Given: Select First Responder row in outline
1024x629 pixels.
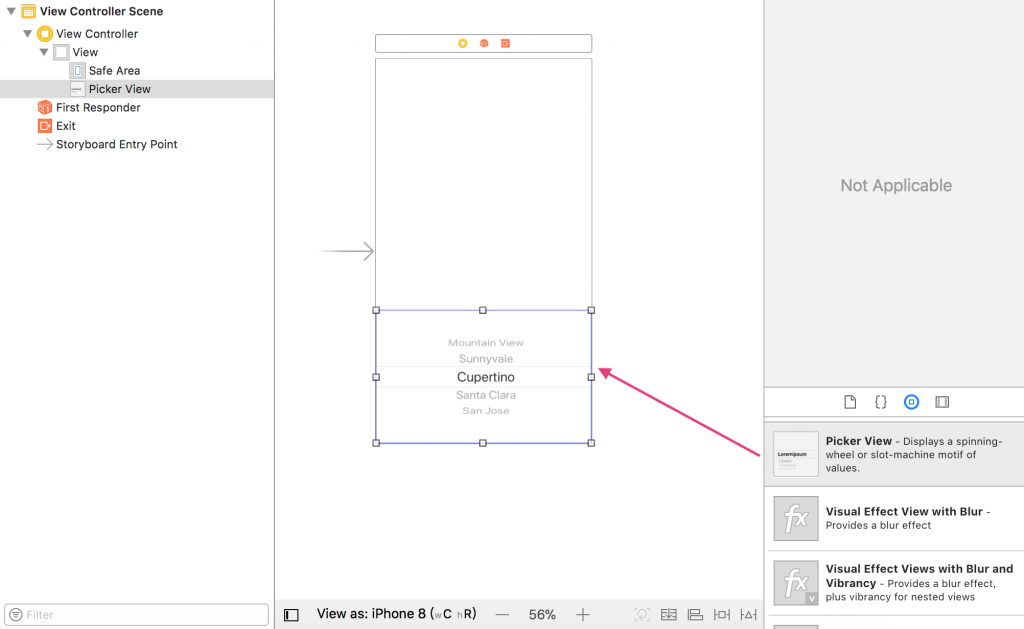Looking at the screenshot, I should pos(137,107).
